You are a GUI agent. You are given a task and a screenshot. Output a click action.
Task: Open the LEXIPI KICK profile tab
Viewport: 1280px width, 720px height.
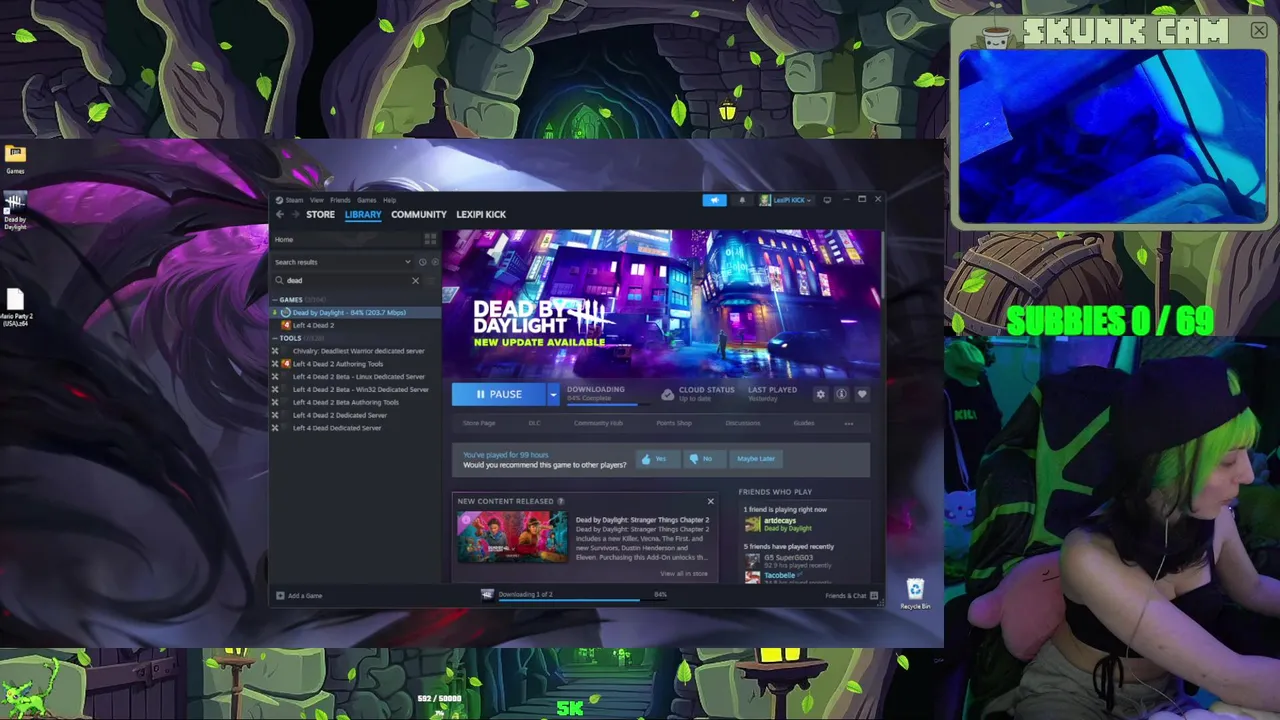(x=481, y=214)
